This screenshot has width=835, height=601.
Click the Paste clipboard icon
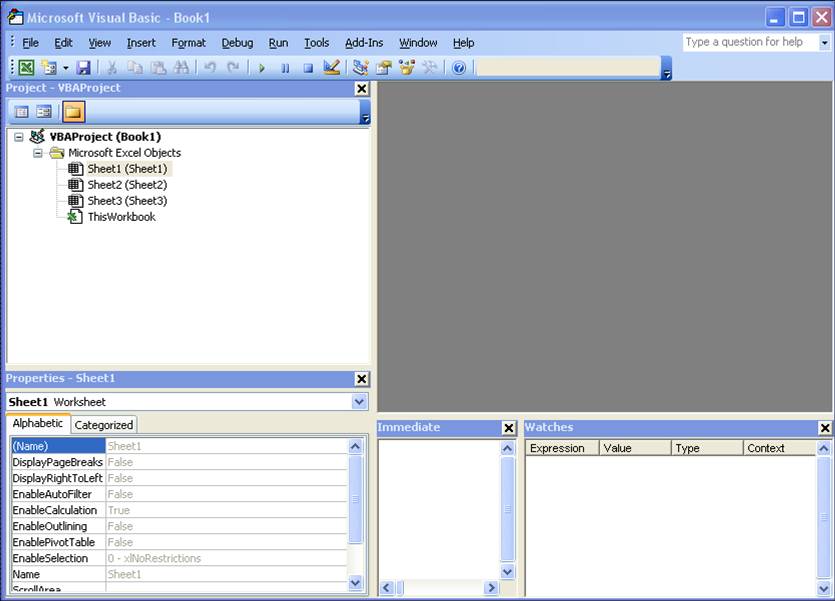pyautogui.click(x=158, y=68)
